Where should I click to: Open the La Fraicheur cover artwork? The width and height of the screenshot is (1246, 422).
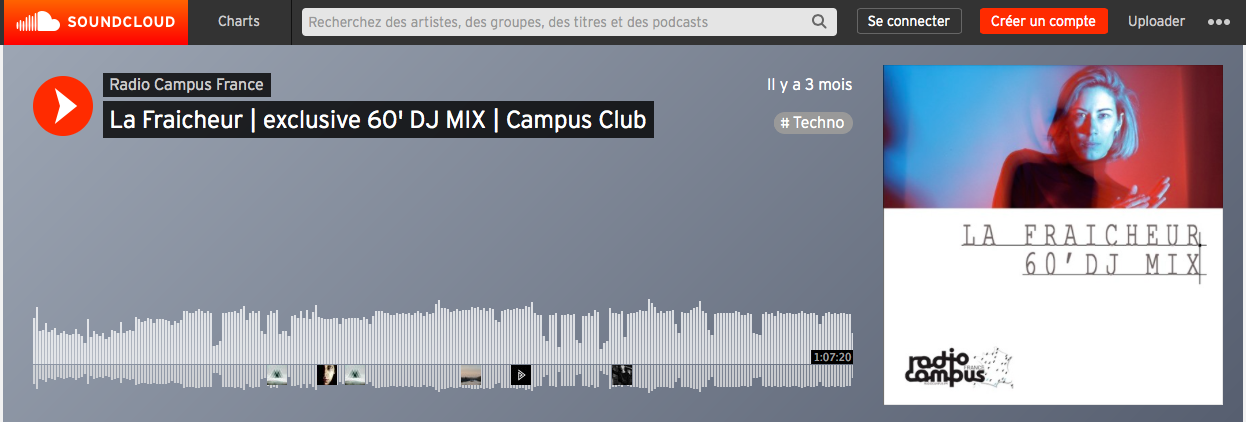[1053, 235]
